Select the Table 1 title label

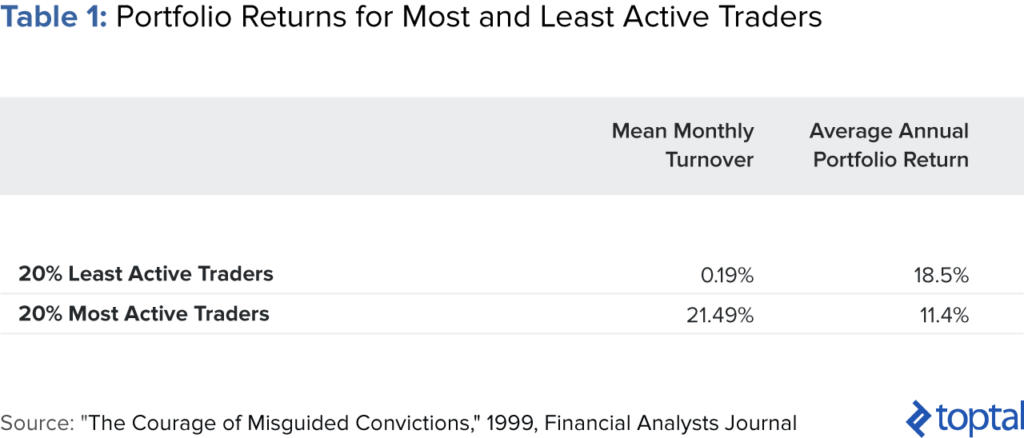pyautogui.click(x=54, y=18)
